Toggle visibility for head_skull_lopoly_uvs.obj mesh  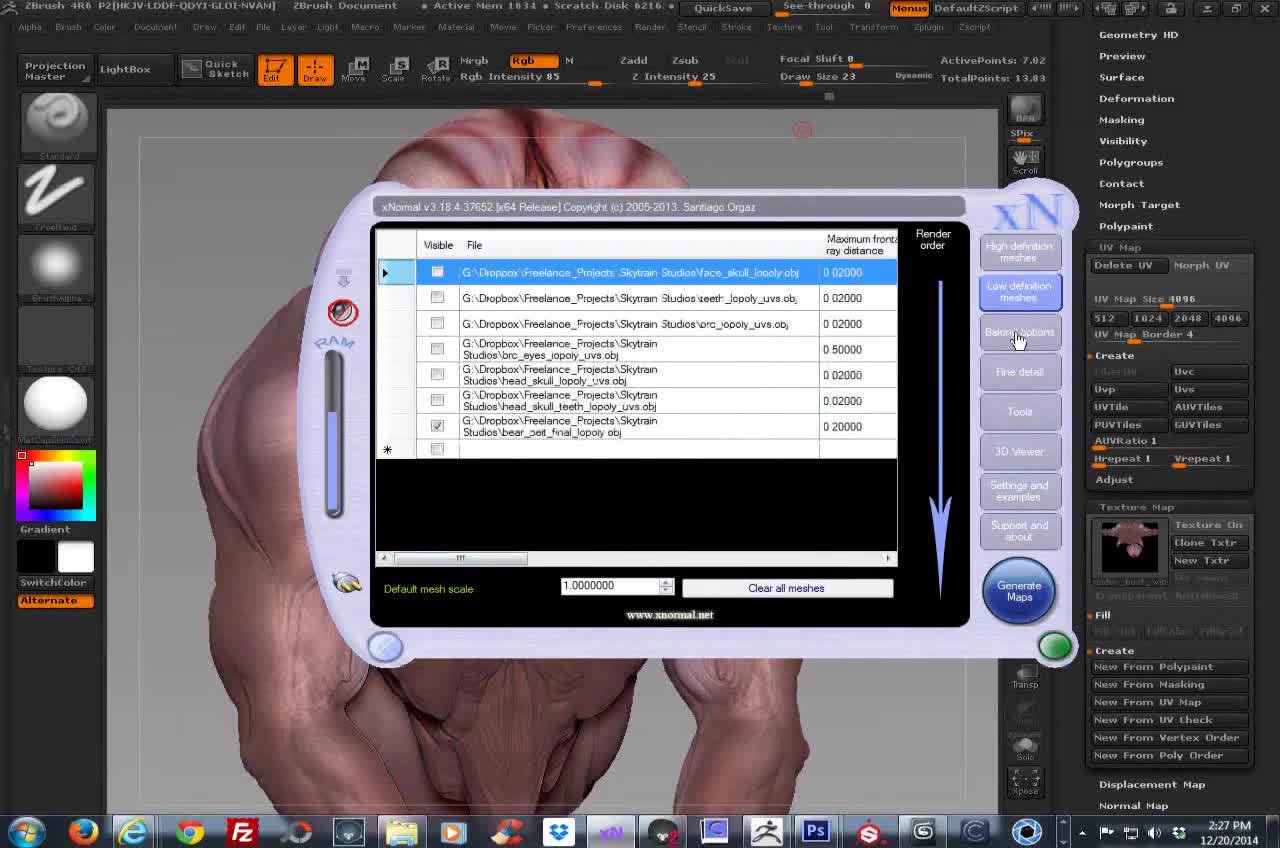click(x=437, y=374)
